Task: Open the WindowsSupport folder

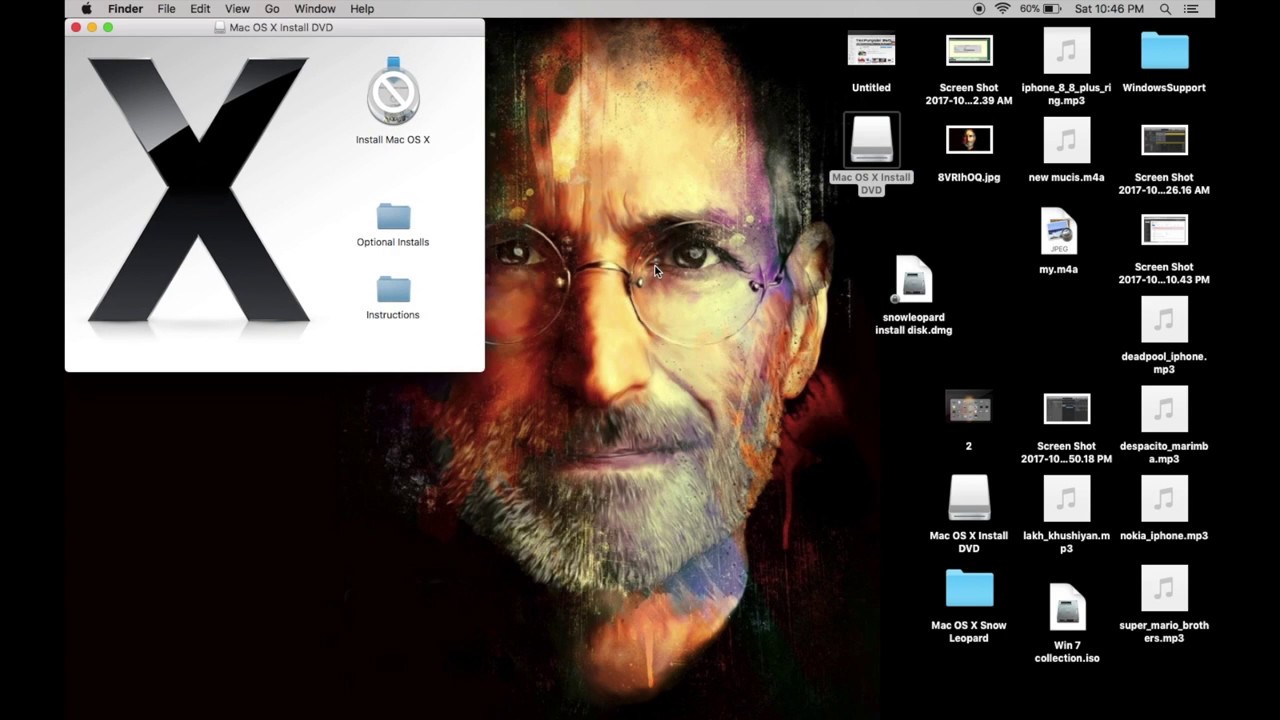Action: pyautogui.click(x=1165, y=52)
